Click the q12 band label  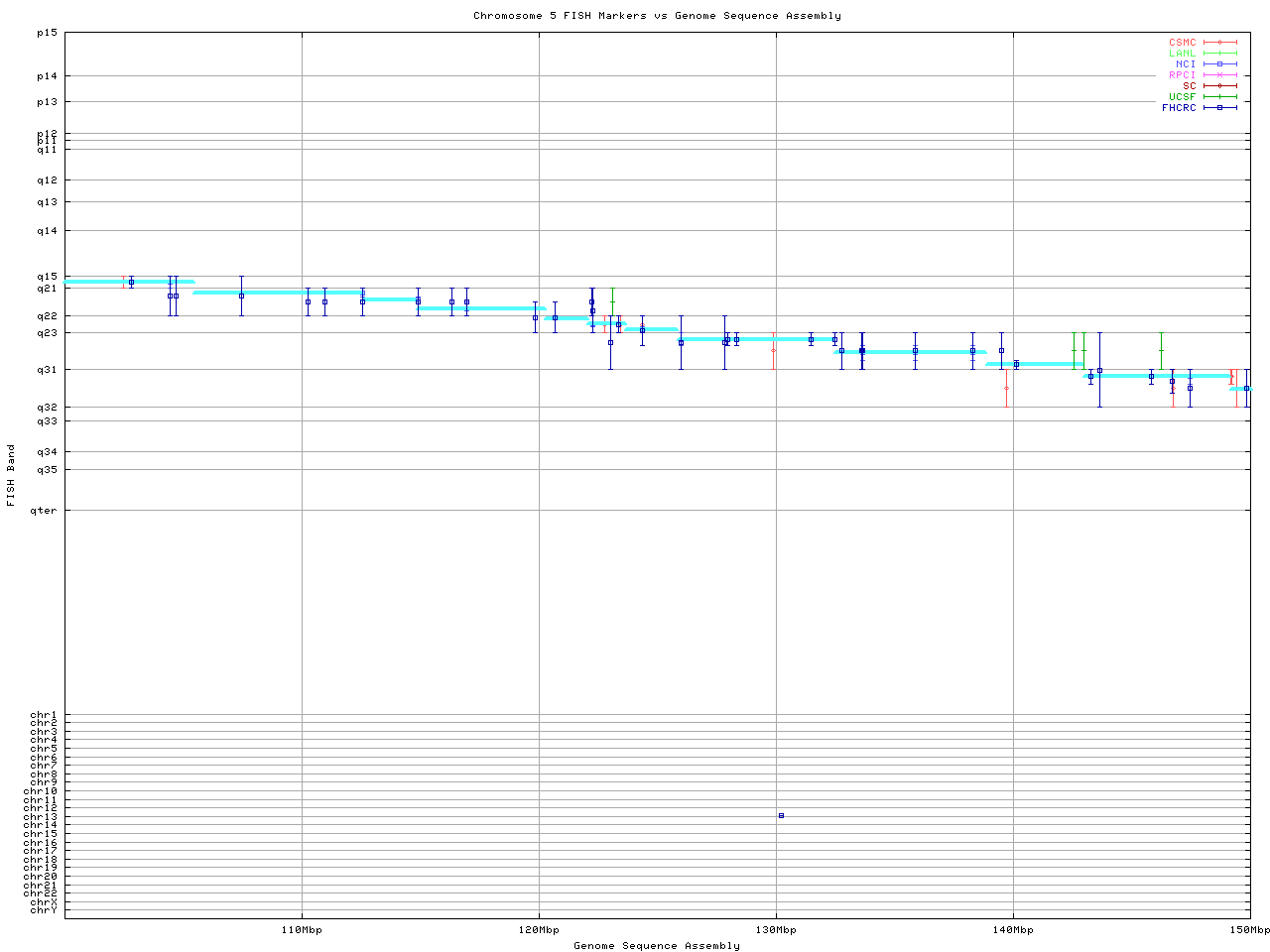(48, 180)
